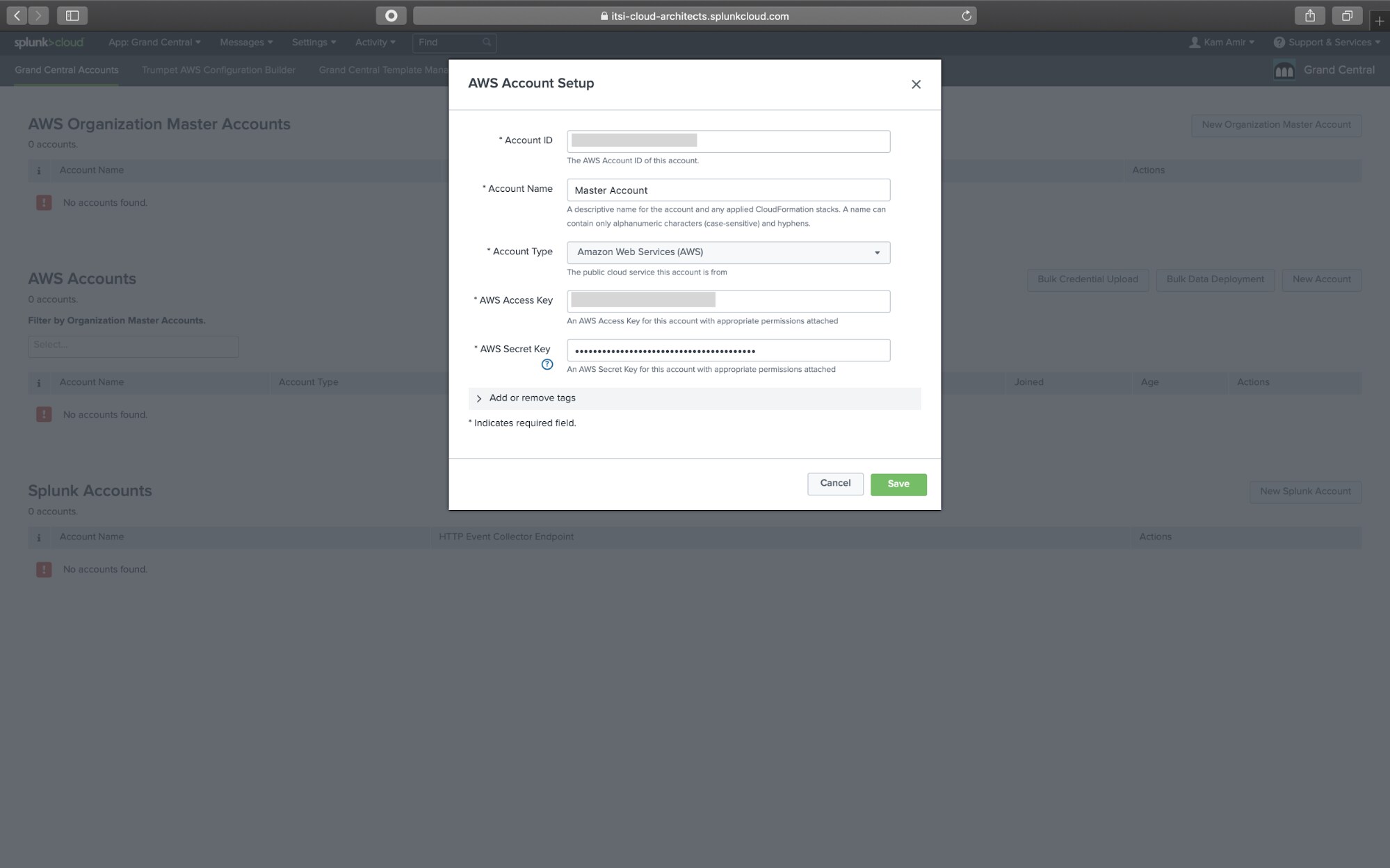Open the Kam Amir user menu
The width and height of the screenshot is (1390, 868).
click(x=1222, y=42)
